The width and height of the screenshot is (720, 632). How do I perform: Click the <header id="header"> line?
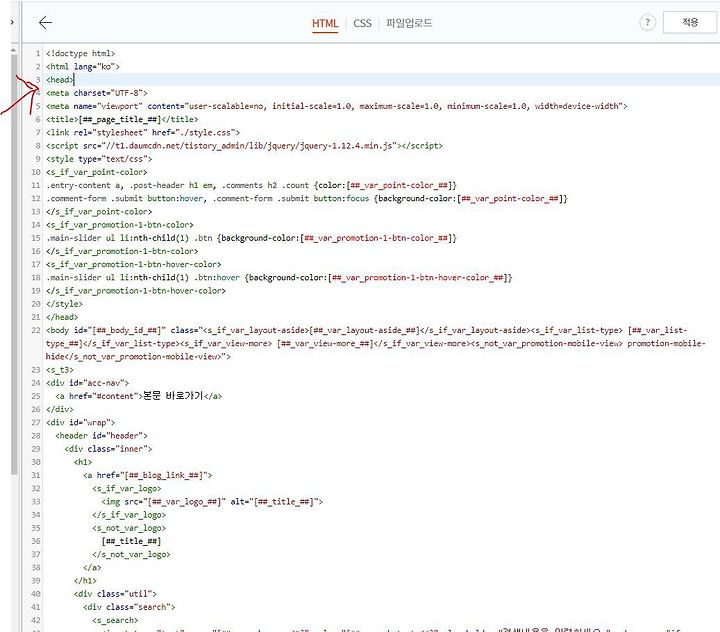(101, 436)
